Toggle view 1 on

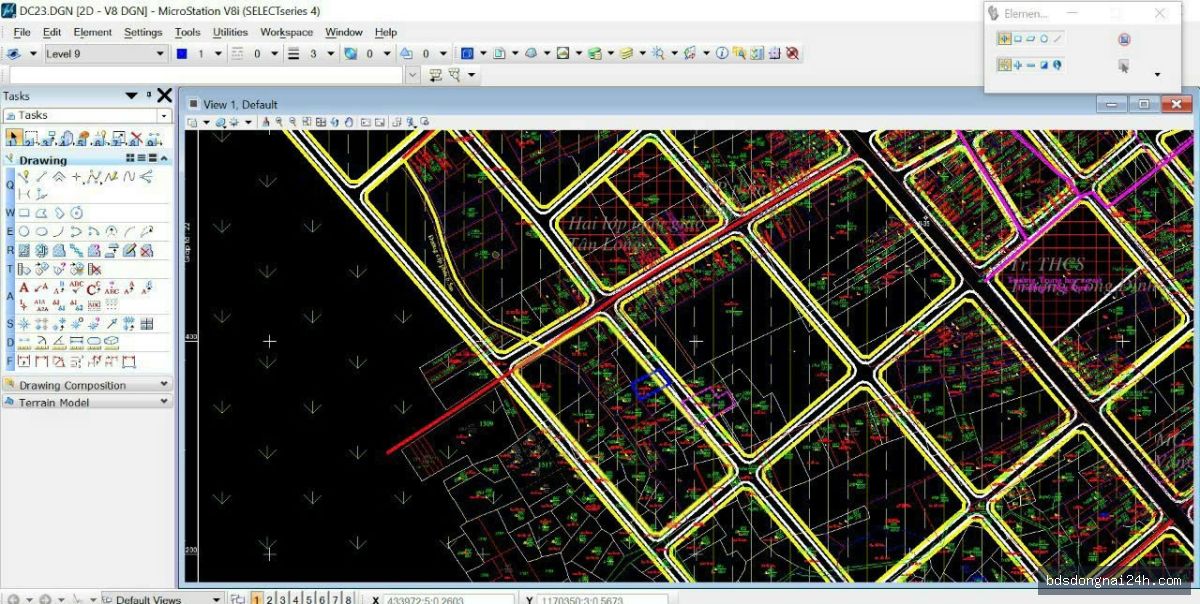click(257, 599)
